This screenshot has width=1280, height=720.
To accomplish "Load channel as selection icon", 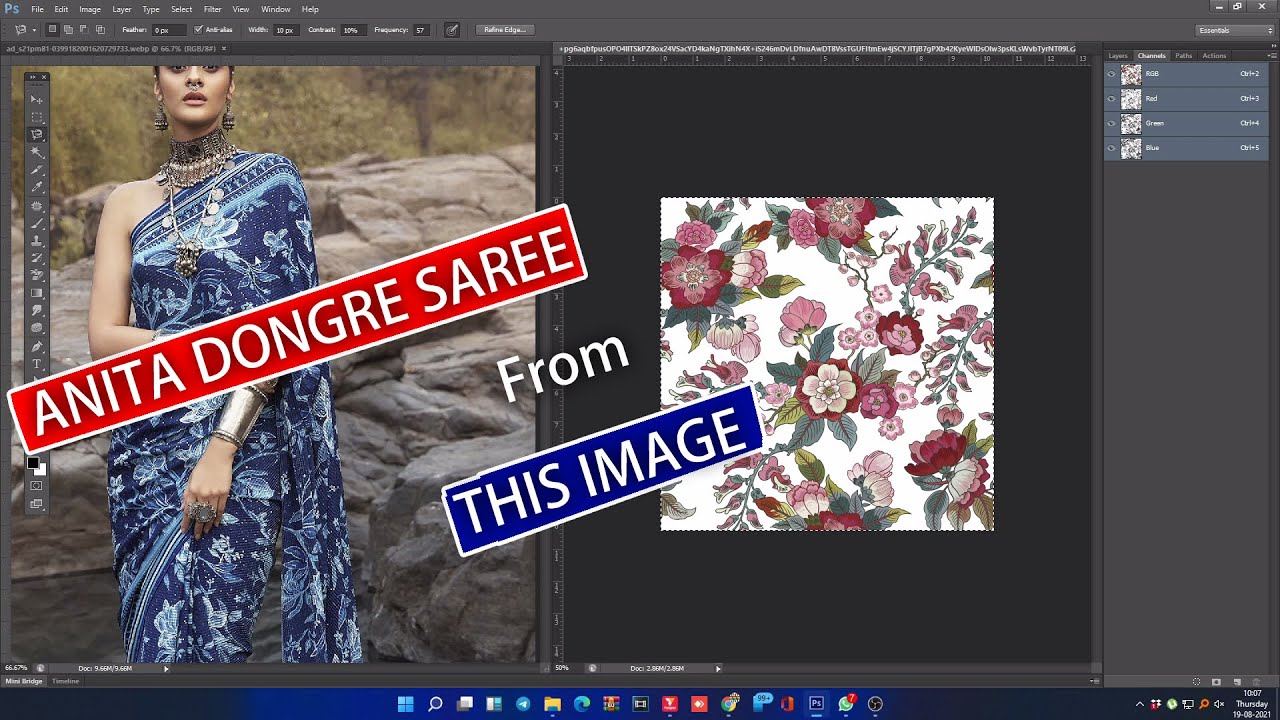I will click(x=1196, y=682).
